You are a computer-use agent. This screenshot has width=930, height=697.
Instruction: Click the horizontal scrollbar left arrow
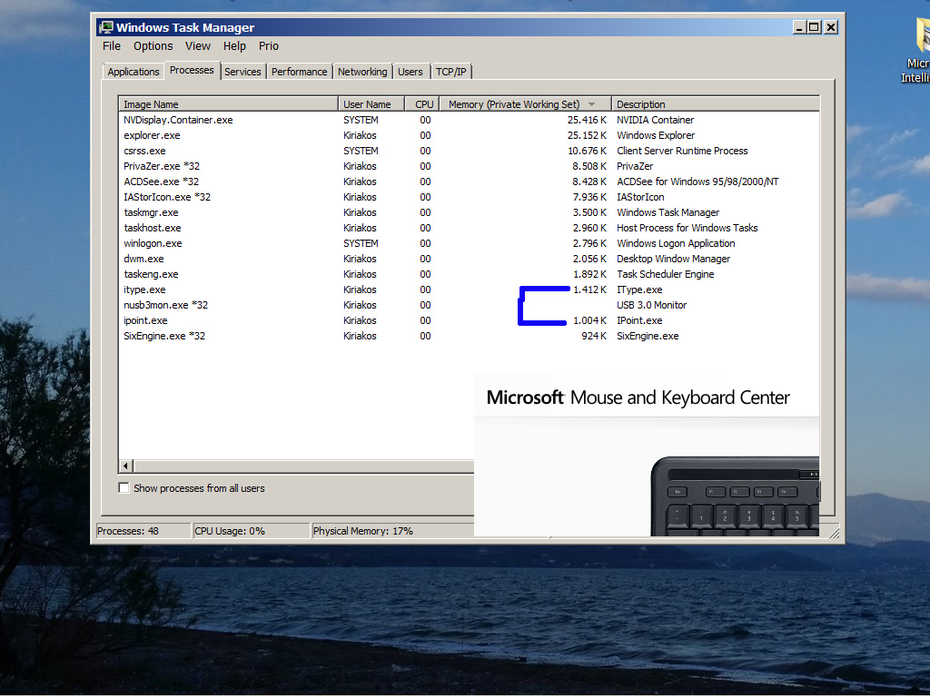coord(126,466)
